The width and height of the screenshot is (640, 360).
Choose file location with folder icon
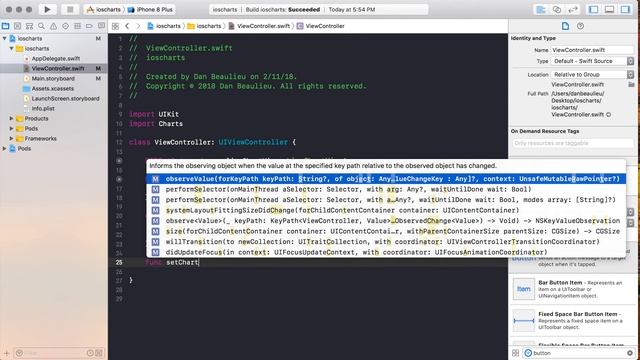click(631, 84)
